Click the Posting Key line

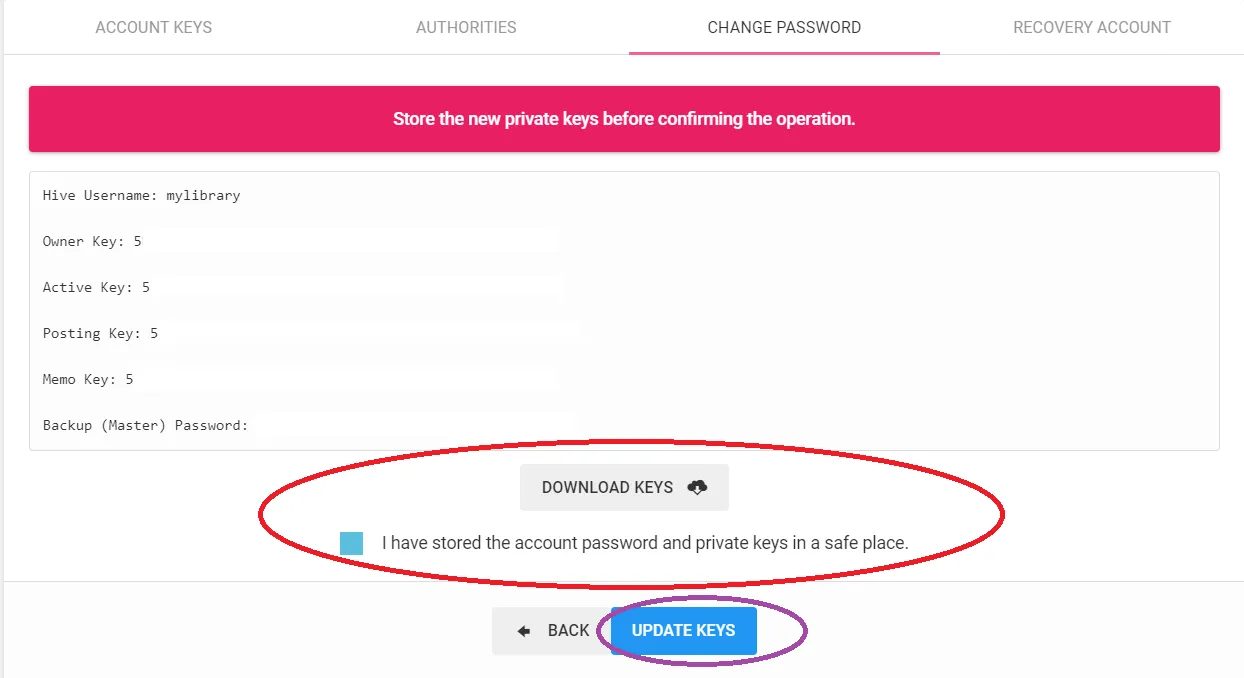tap(100, 334)
